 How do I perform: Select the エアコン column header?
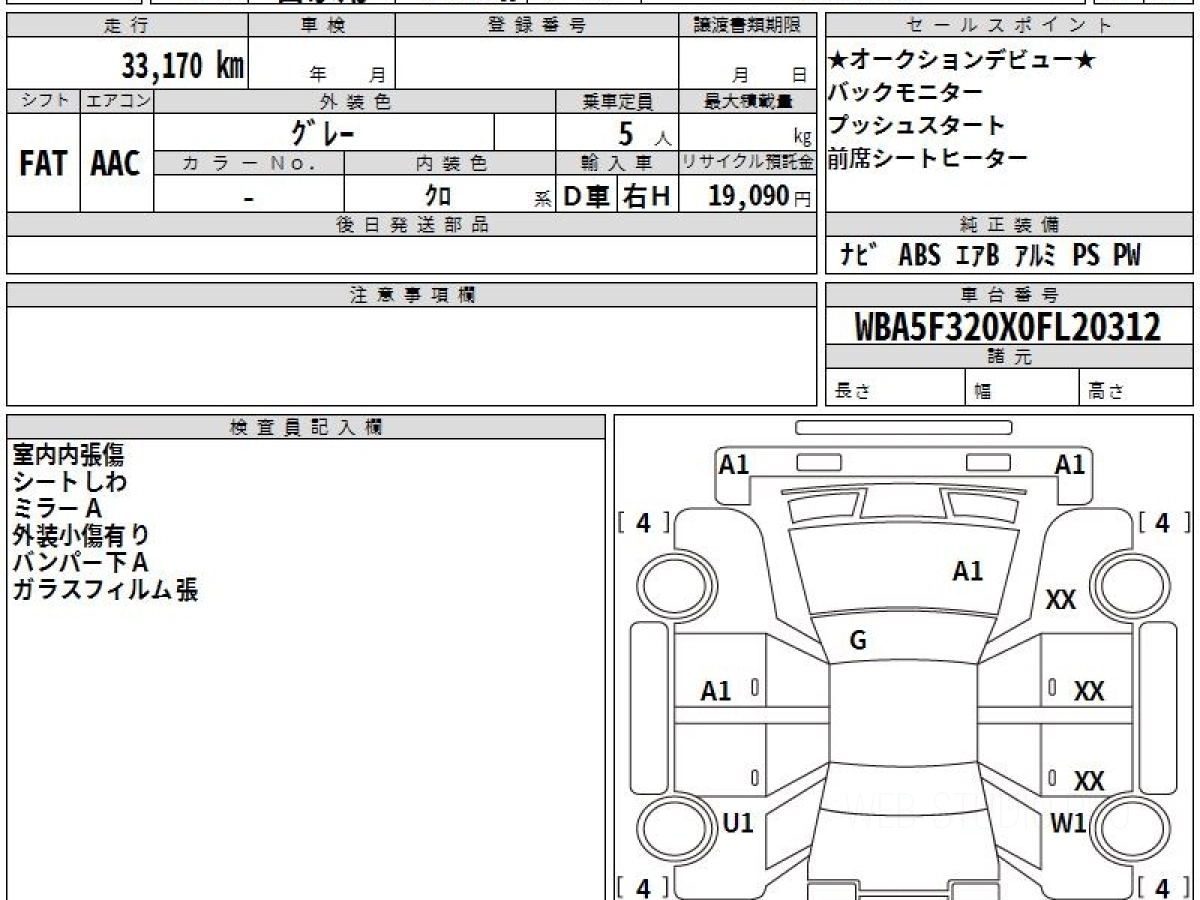[x=117, y=101]
